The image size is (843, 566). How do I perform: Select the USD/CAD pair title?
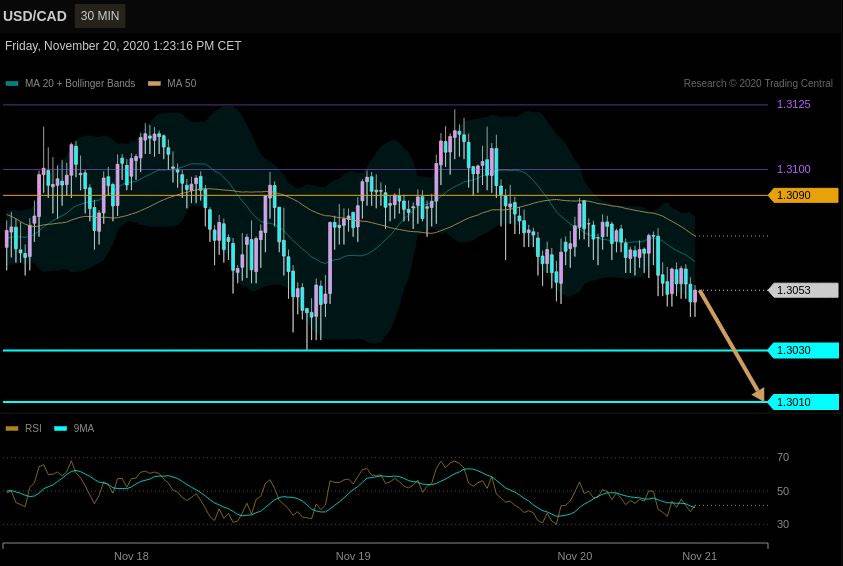click(35, 16)
